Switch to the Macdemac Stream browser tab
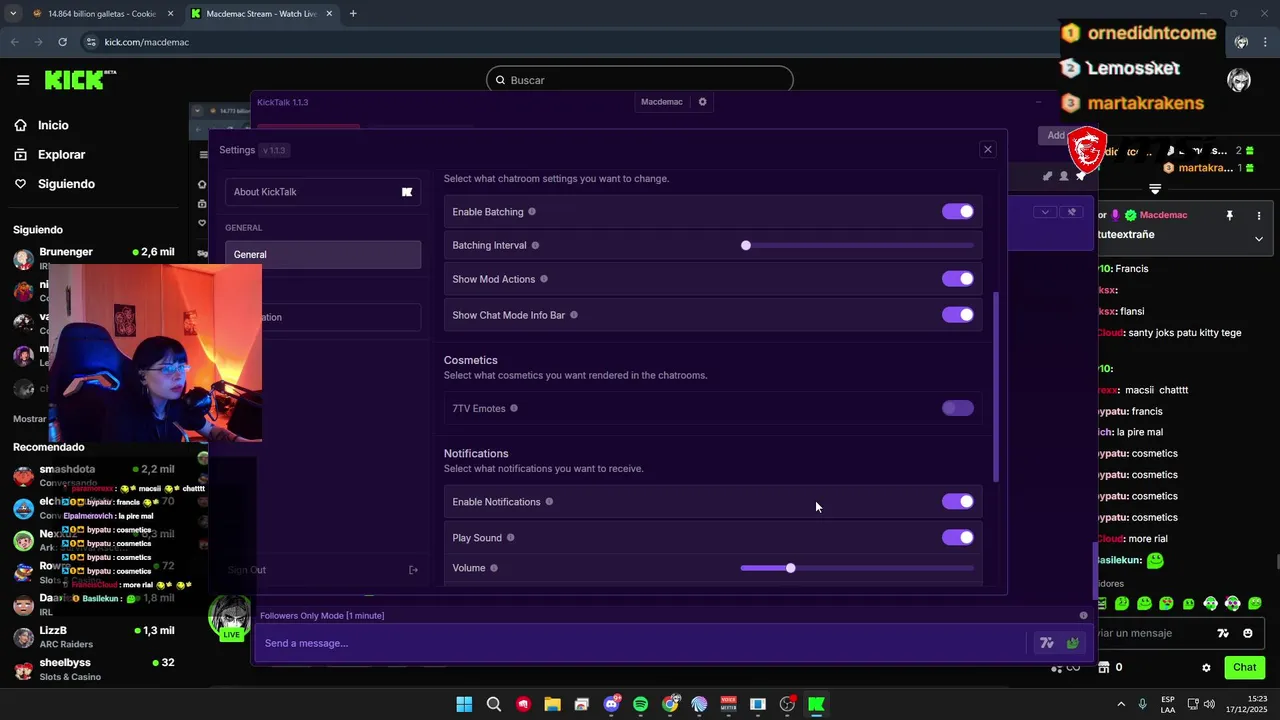Screen dimensions: 1280x720 (x=262, y=14)
